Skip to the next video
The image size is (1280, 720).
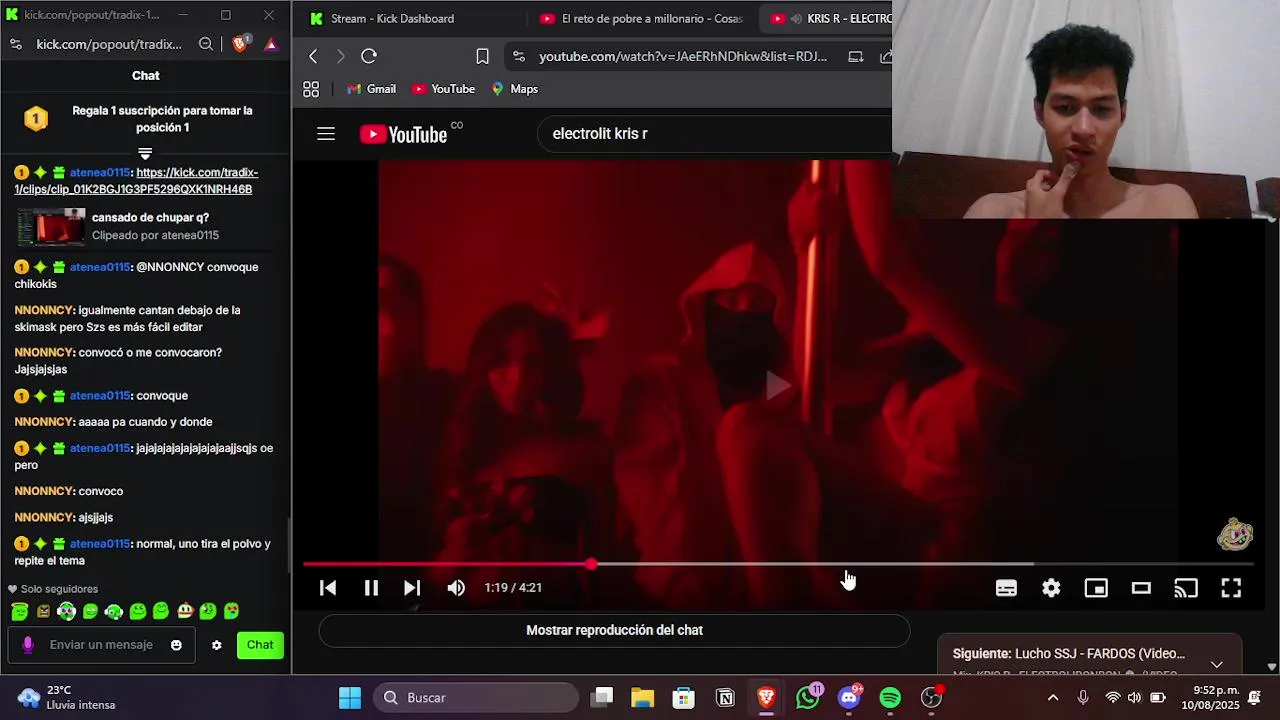(x=412, y=588)
